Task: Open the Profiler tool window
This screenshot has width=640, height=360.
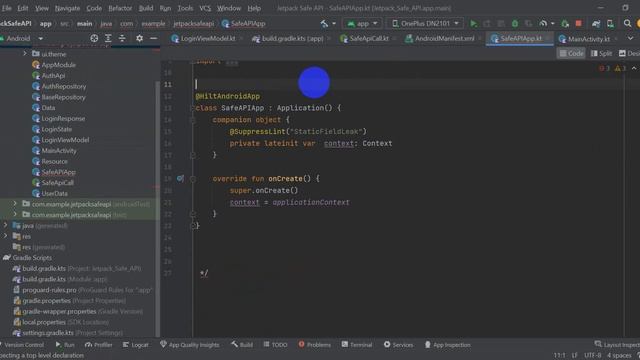Action: 99,345
